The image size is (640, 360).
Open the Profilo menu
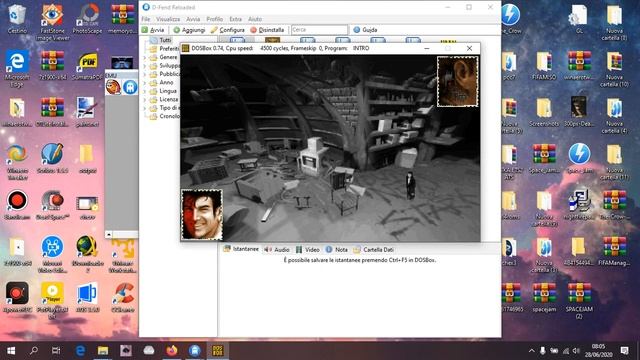(214, 19)
